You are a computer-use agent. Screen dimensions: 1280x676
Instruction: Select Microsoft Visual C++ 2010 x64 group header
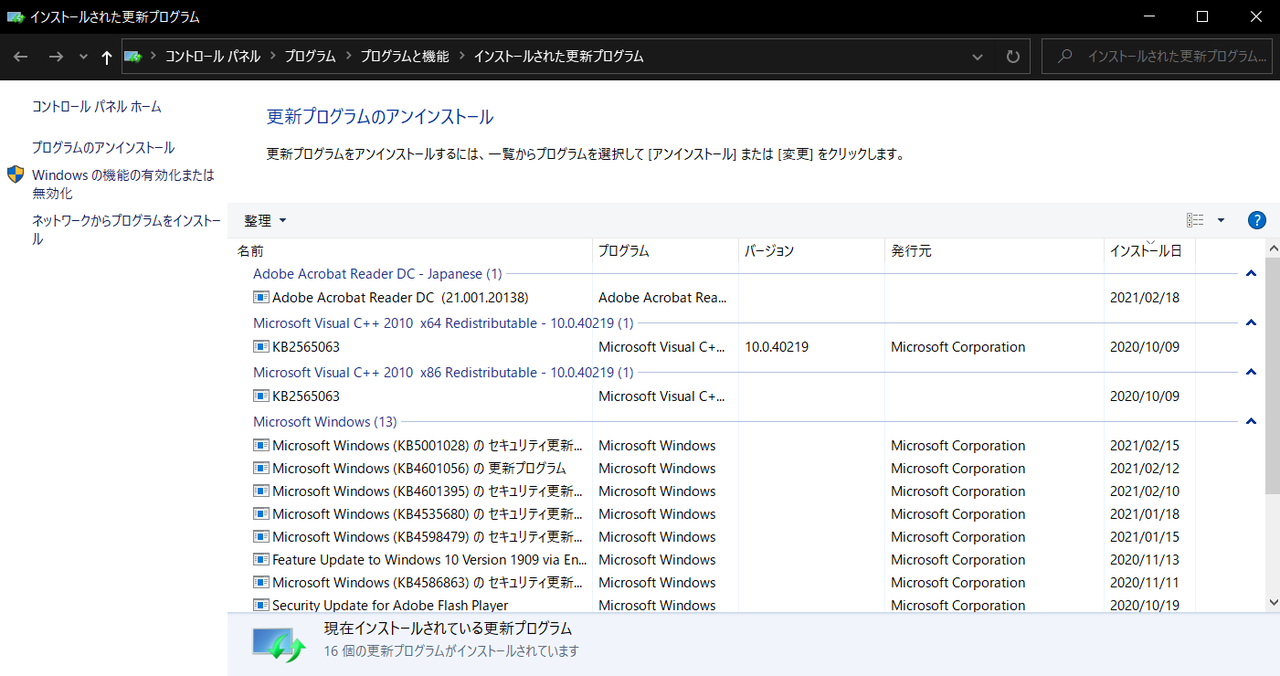[x=443, y=323]
